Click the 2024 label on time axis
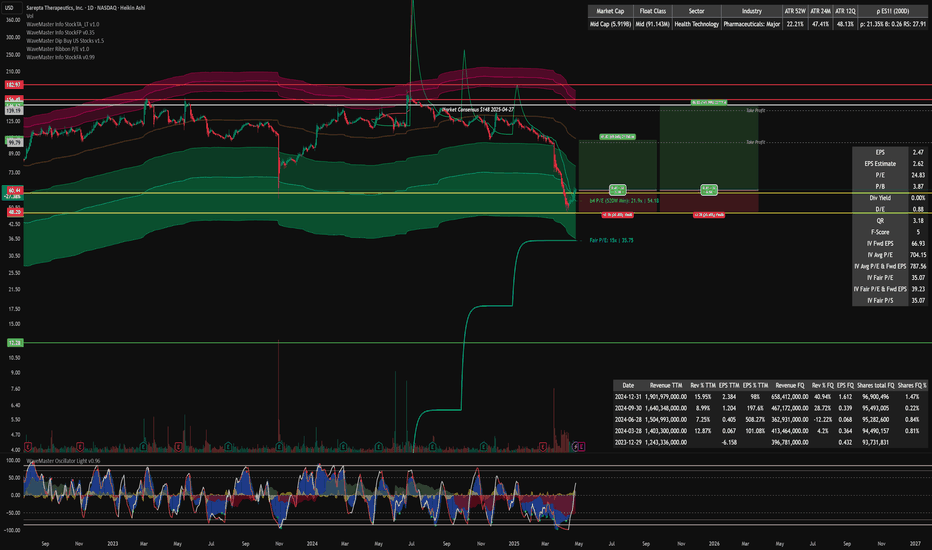Viewport: 932px width, 550px height. click(312, 543)
